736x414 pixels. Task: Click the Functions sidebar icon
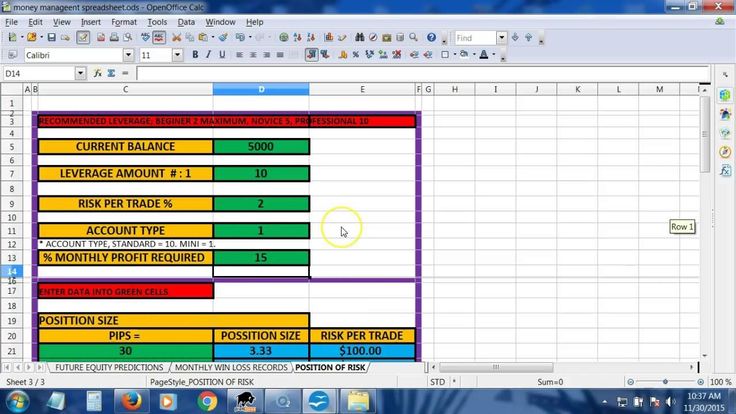click(x=725, y=171)
